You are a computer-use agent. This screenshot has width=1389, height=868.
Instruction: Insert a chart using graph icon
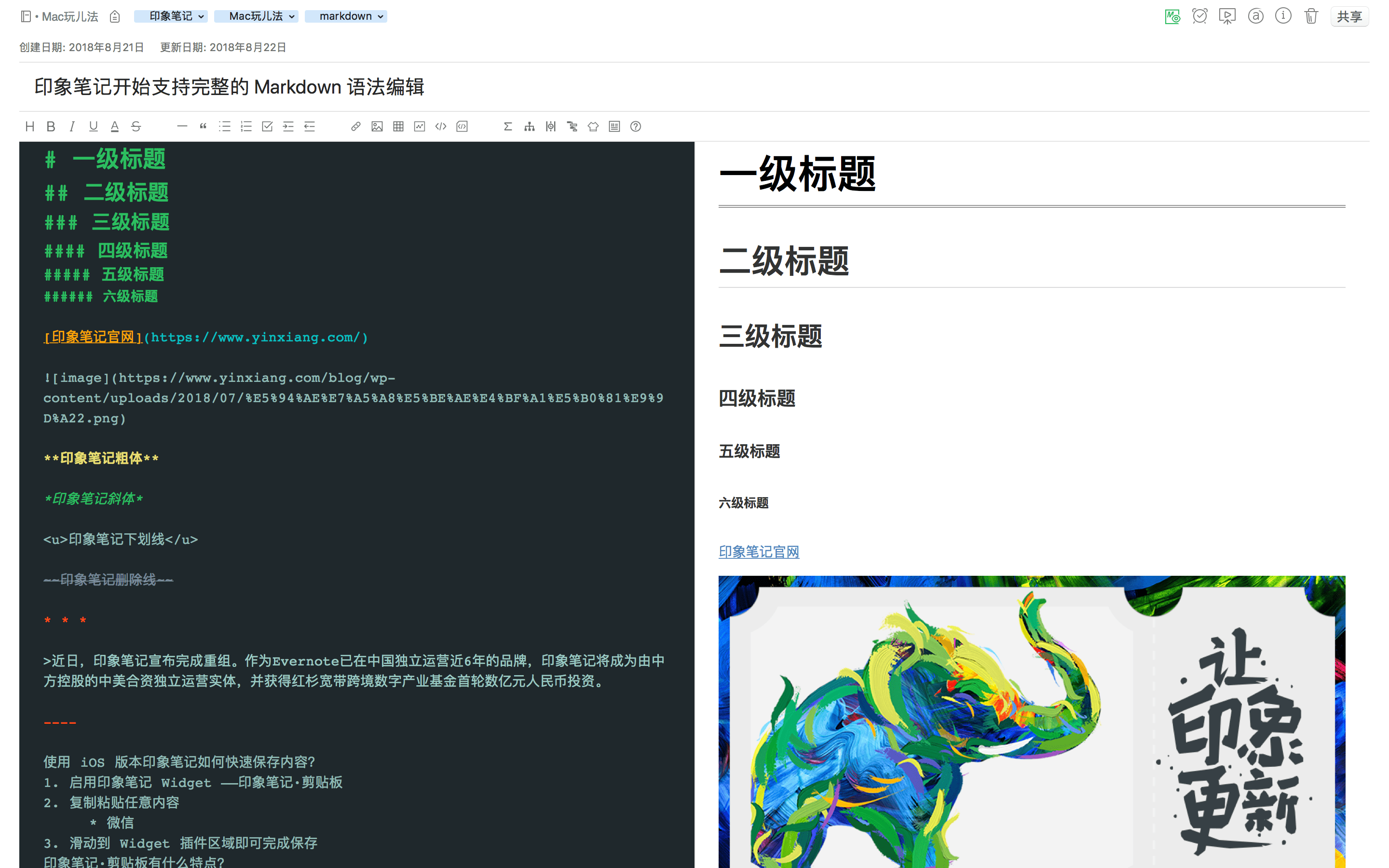420,126
